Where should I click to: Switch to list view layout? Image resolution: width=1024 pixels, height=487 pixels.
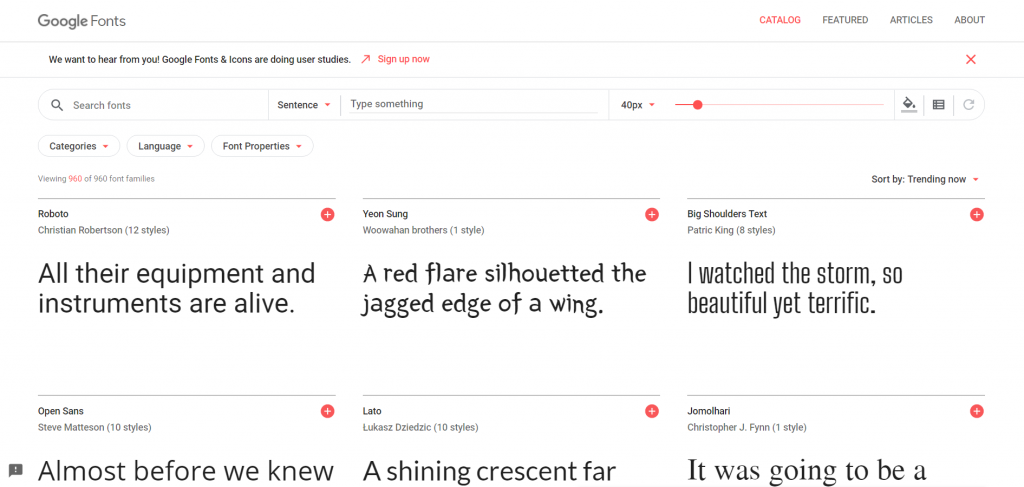pos(938,104)
